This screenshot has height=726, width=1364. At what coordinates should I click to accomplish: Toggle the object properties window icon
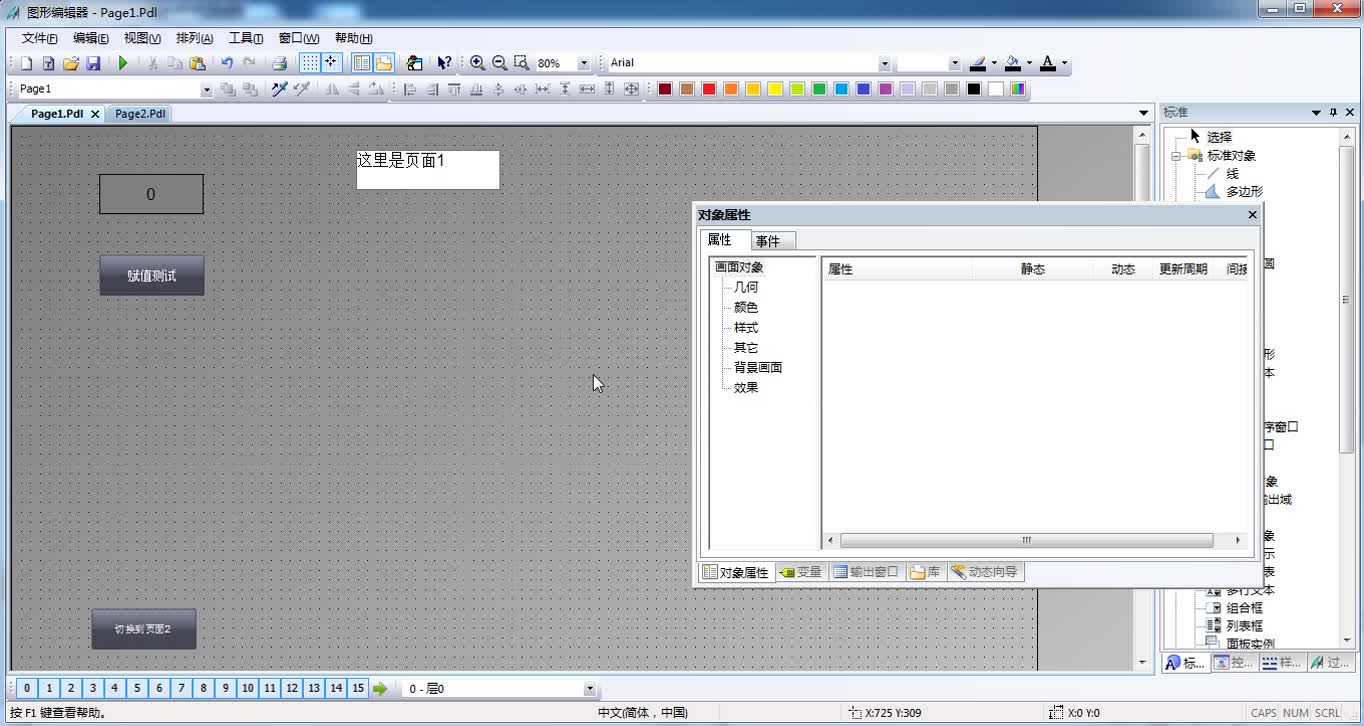tap(361, 63)
